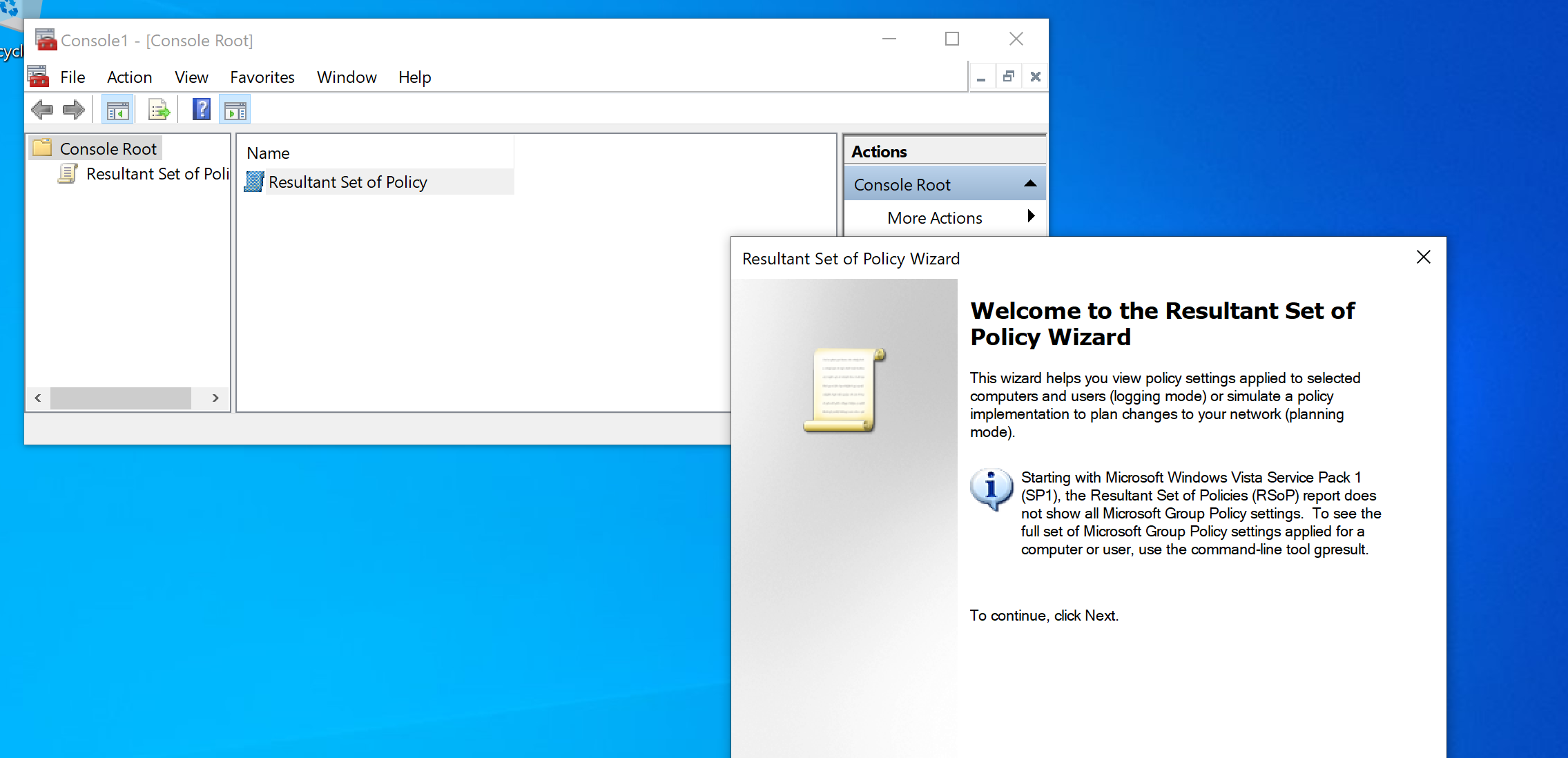Select Resultant Set of Policy tree node
Viewport: 1568px width, 758px height.
[x=157, y=173]
